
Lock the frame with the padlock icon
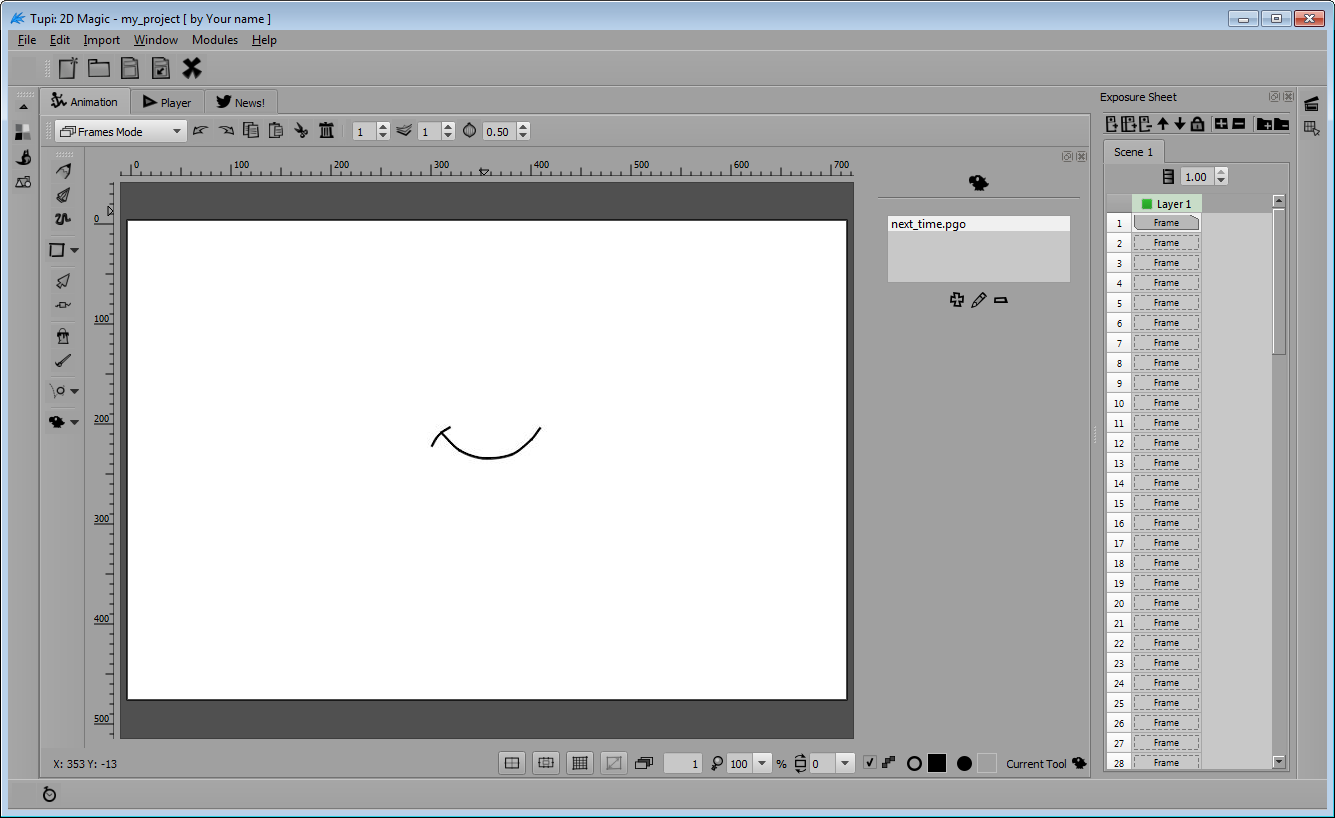(x=1197, y=124)
